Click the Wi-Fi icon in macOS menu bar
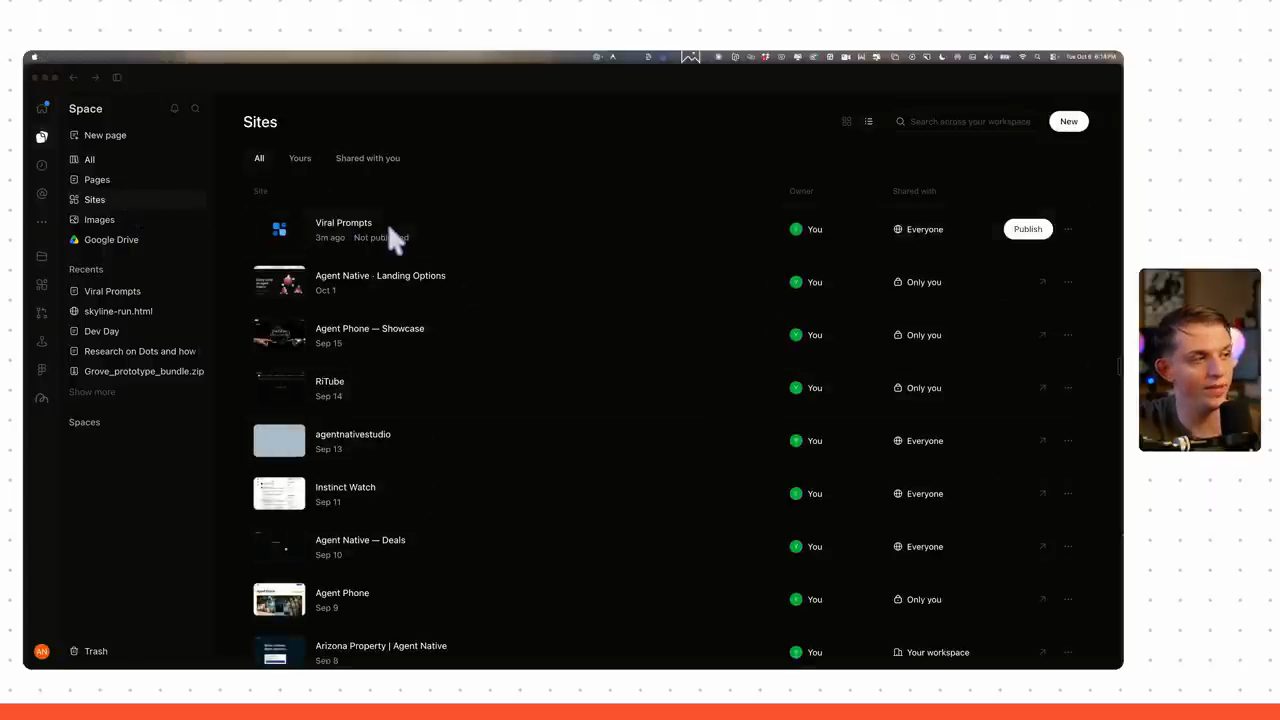Viewport: 1280px width, 720px height. (x=1022, y=57)
